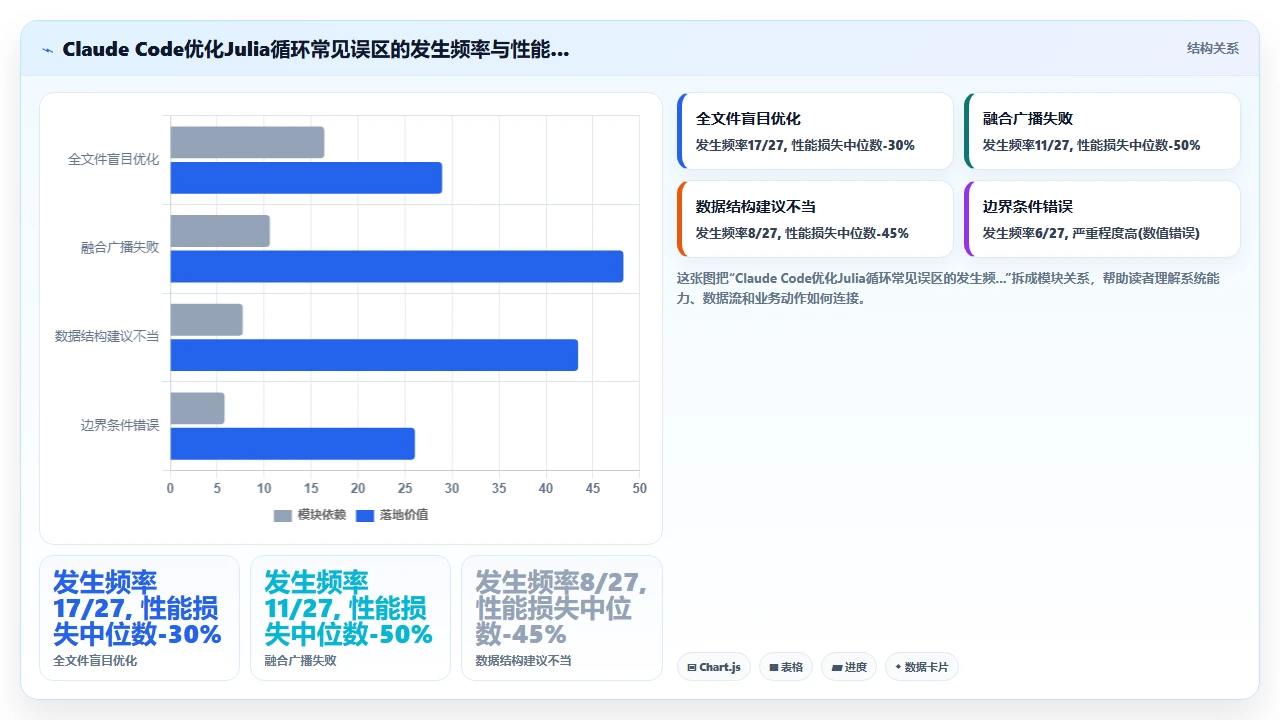Click the 数据卡片 chip

tap(921, 667)
